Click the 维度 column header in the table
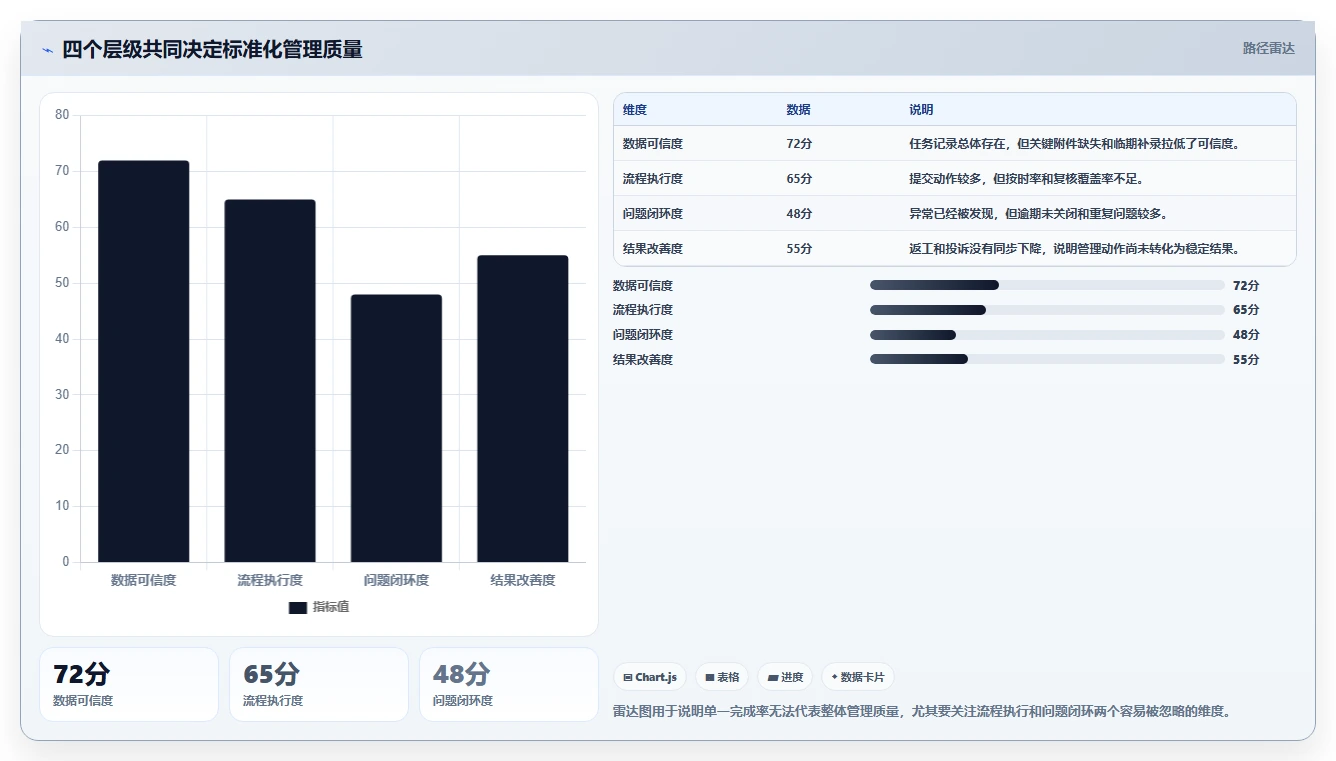Viewport: 1336px width, 761px height. [635, 110]
